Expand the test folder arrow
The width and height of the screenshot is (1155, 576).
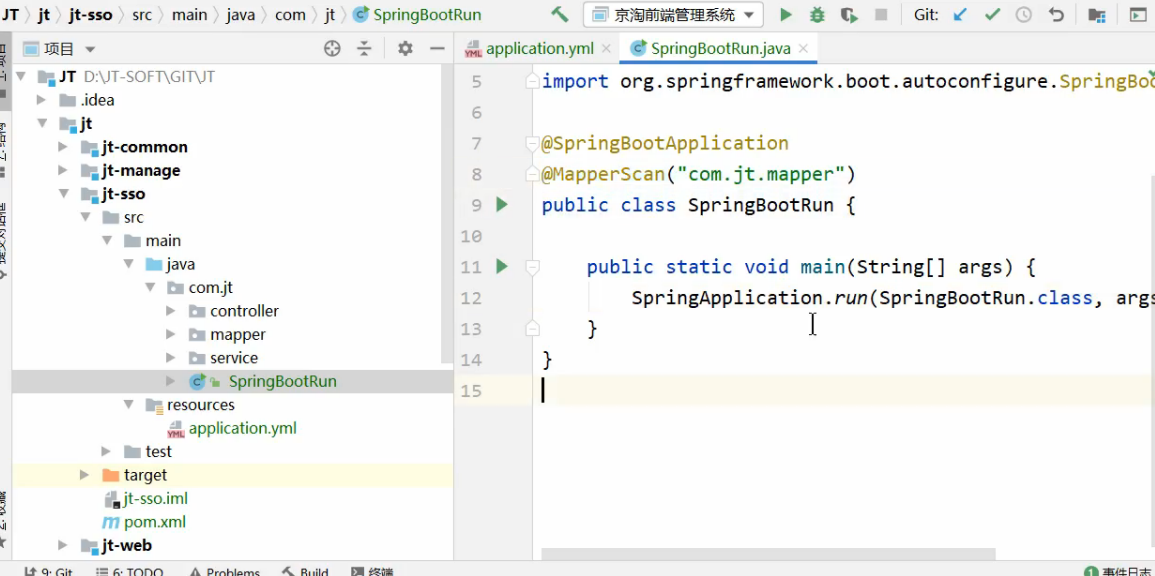pos(106,452)
